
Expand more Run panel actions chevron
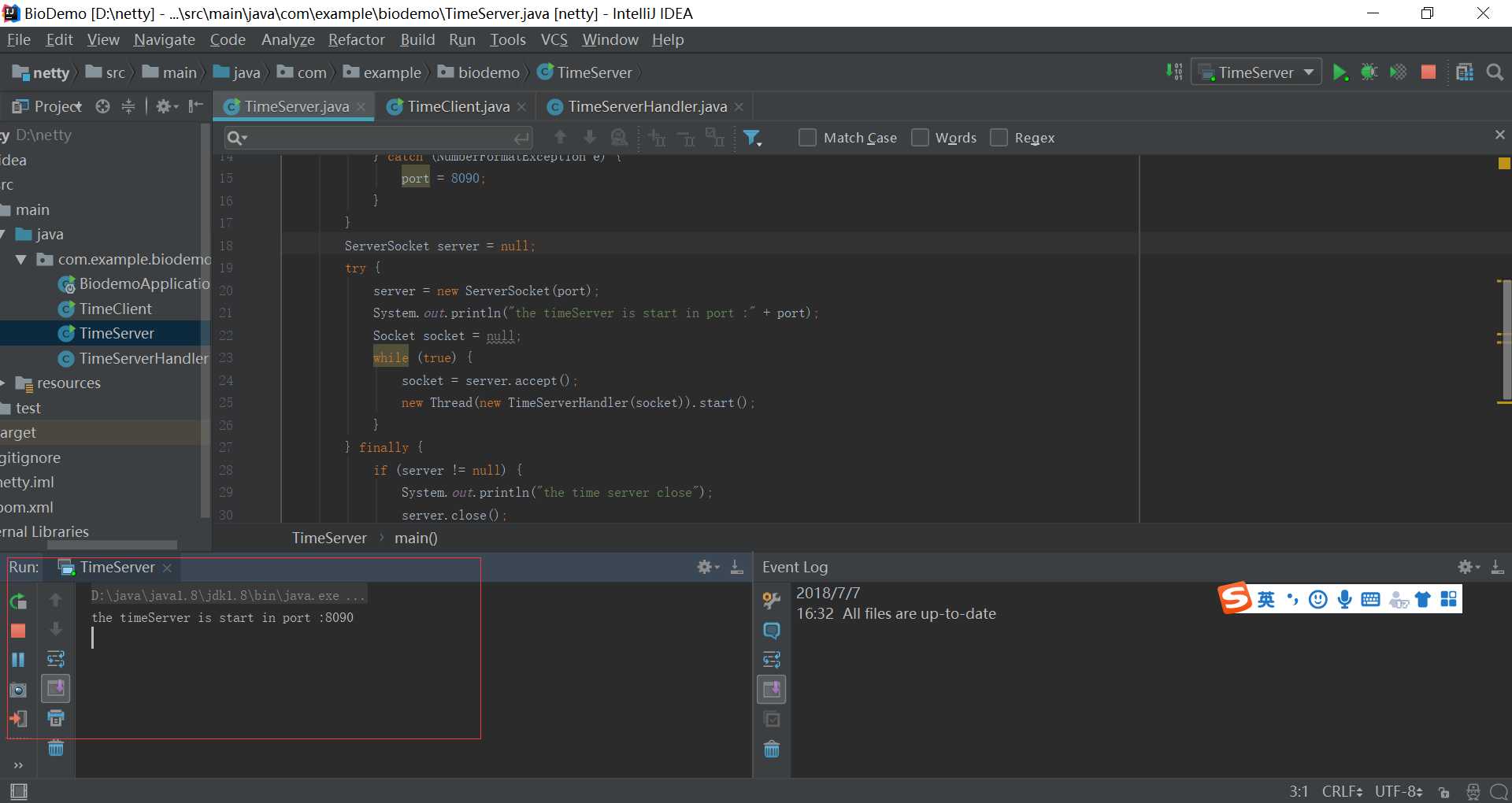[x=18, y=765]
